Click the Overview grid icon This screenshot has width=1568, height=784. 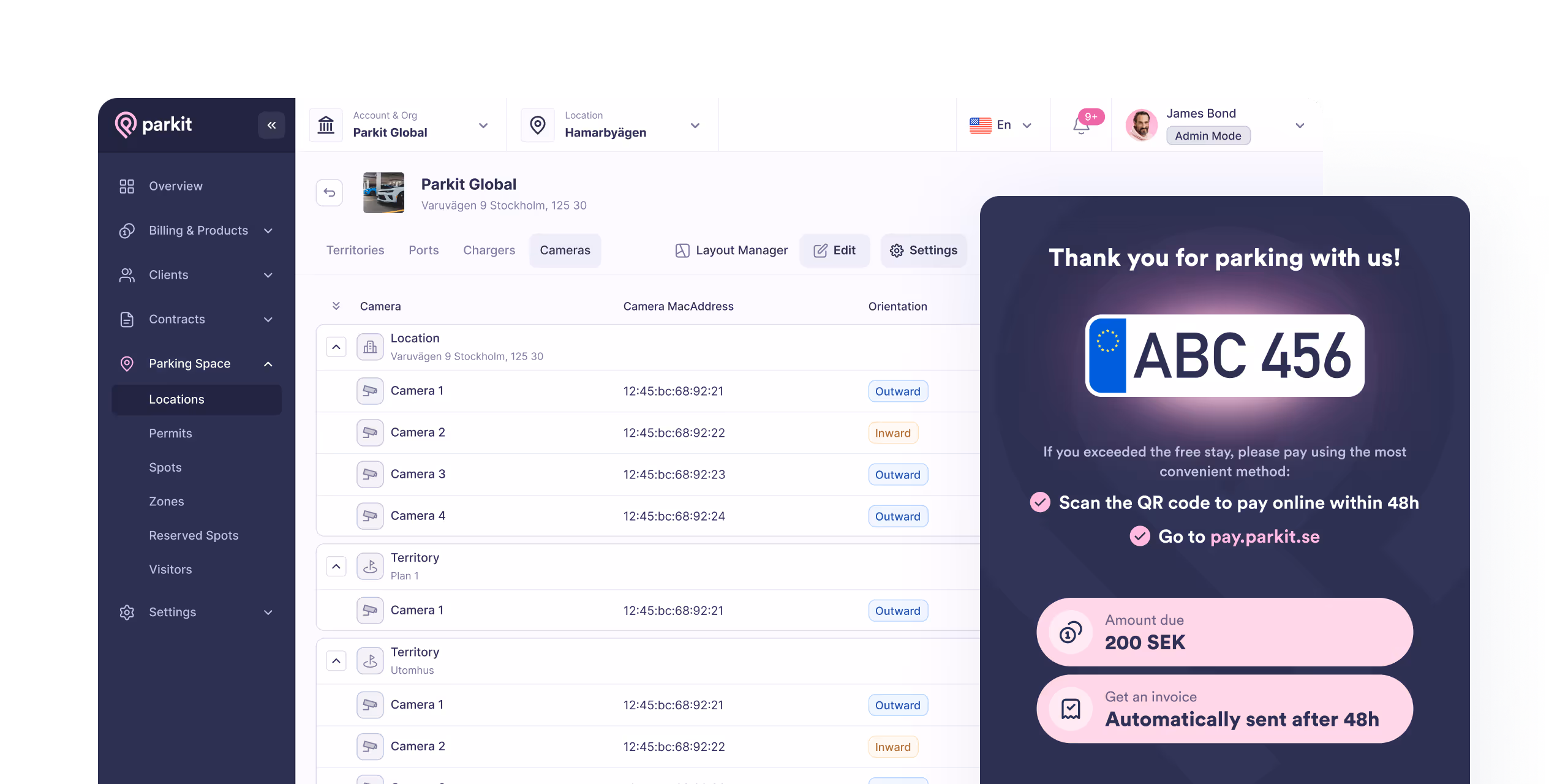pos(127,186)
